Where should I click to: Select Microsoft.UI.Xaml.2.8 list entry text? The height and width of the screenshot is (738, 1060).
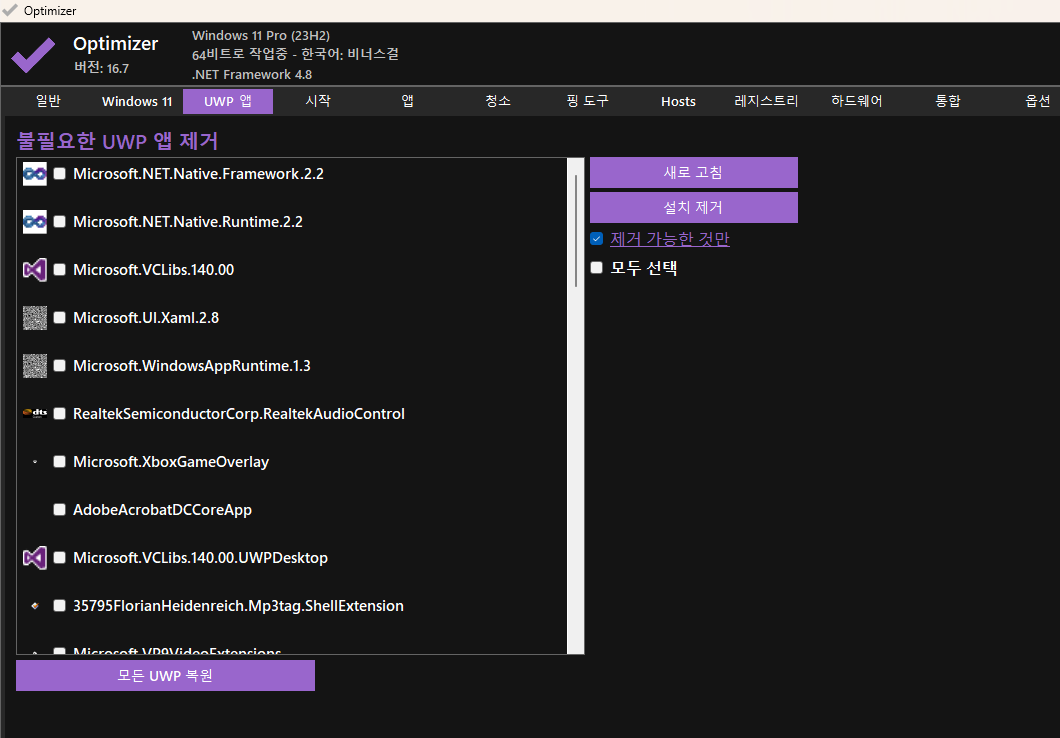(146, 318)
